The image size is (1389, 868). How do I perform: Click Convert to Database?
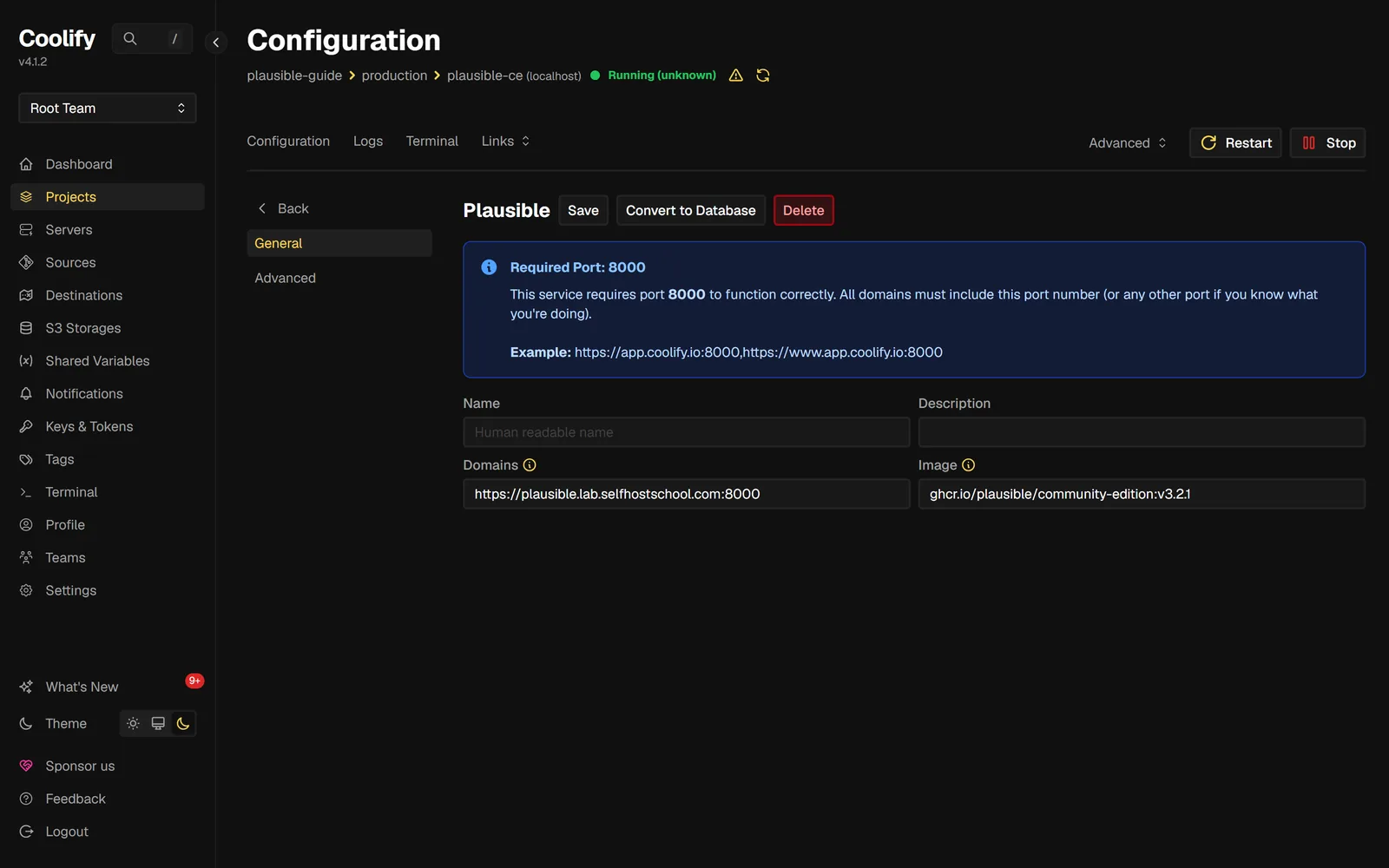[x=691, y=210]
